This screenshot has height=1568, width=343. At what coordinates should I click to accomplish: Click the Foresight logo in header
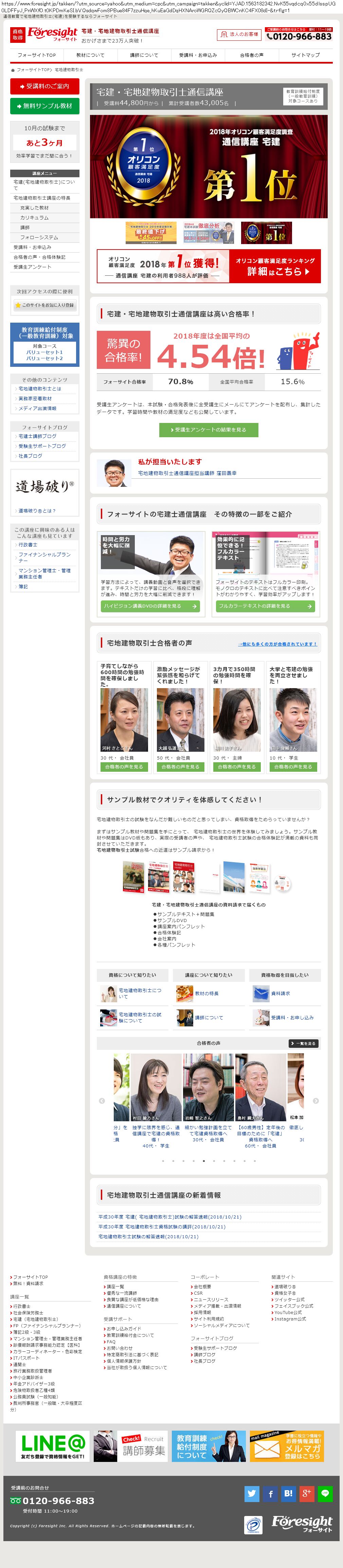(x=52, y=34)
